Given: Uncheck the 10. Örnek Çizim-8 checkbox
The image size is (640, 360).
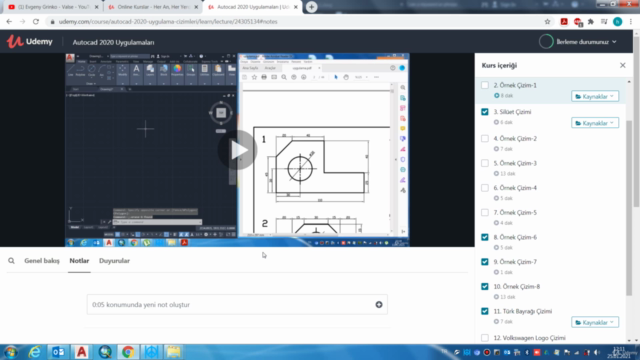Looking at the screenshot, I should pos(484,287).
